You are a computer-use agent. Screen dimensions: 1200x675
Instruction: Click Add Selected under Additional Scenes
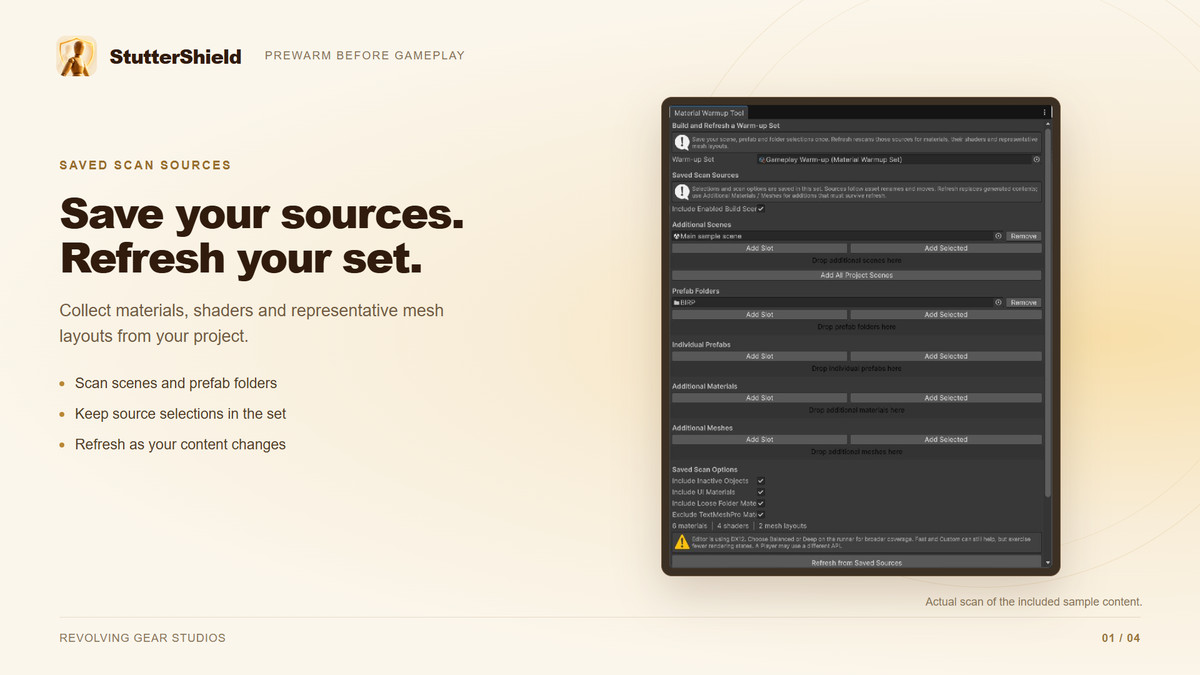point(945,248)
